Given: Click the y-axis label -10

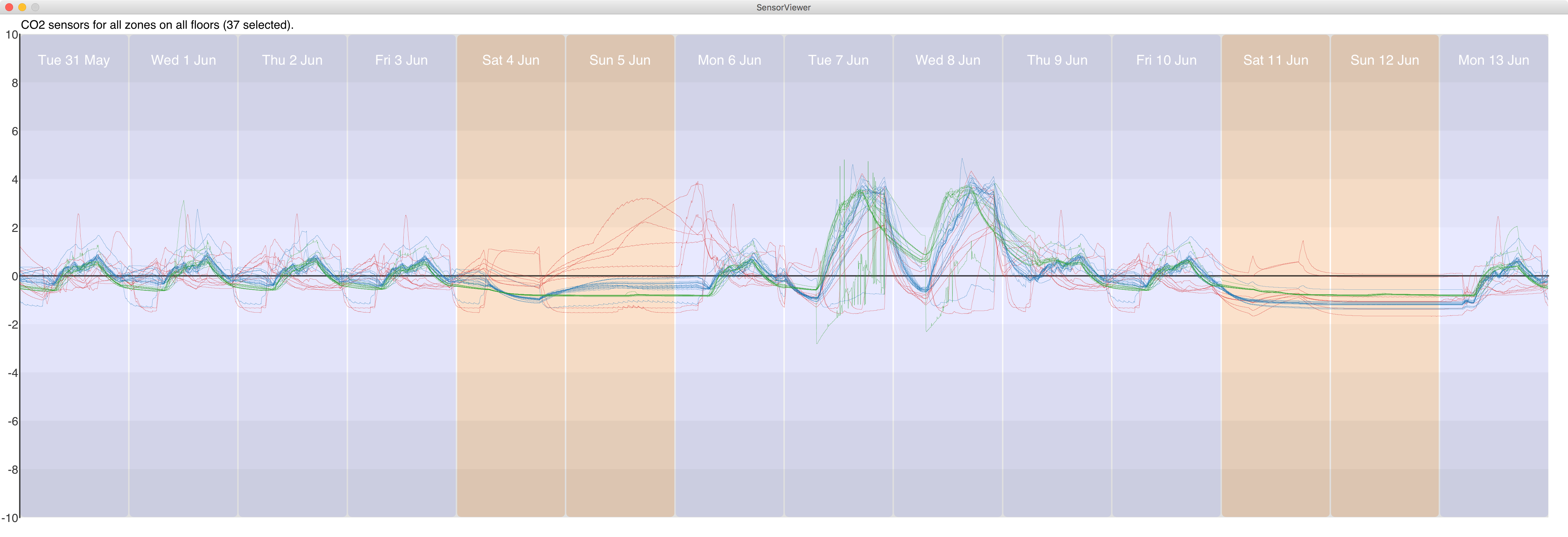Looking at the screenshot, I should (x=10, y=518).
